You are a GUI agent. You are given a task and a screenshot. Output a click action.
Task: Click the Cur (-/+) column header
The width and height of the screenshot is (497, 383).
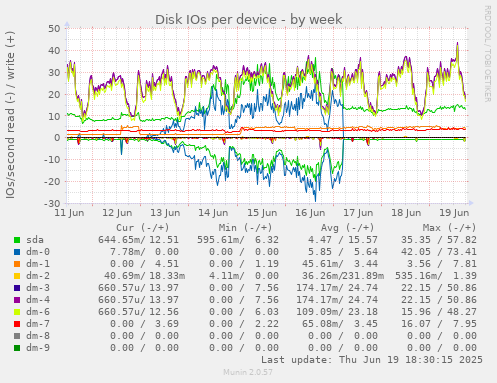pos(143,228)
